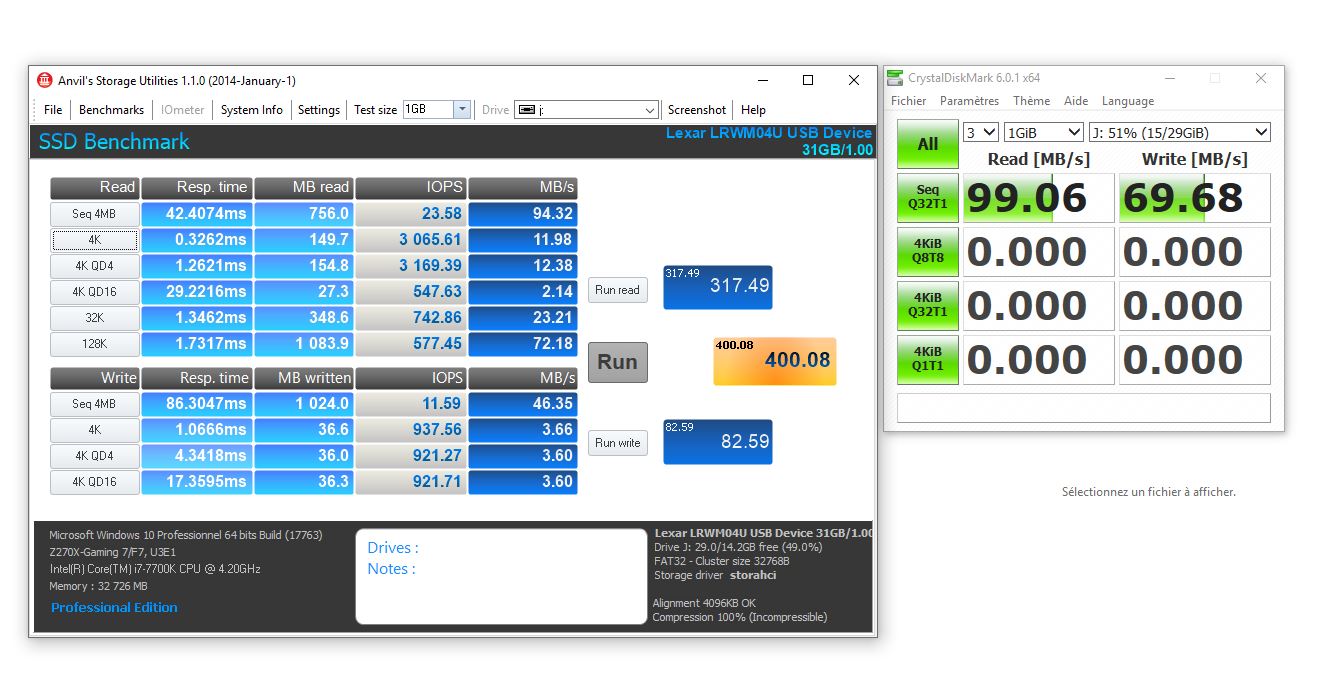
Task: Expand the 1GiB test size dropdown
Action: point(1044,132)
